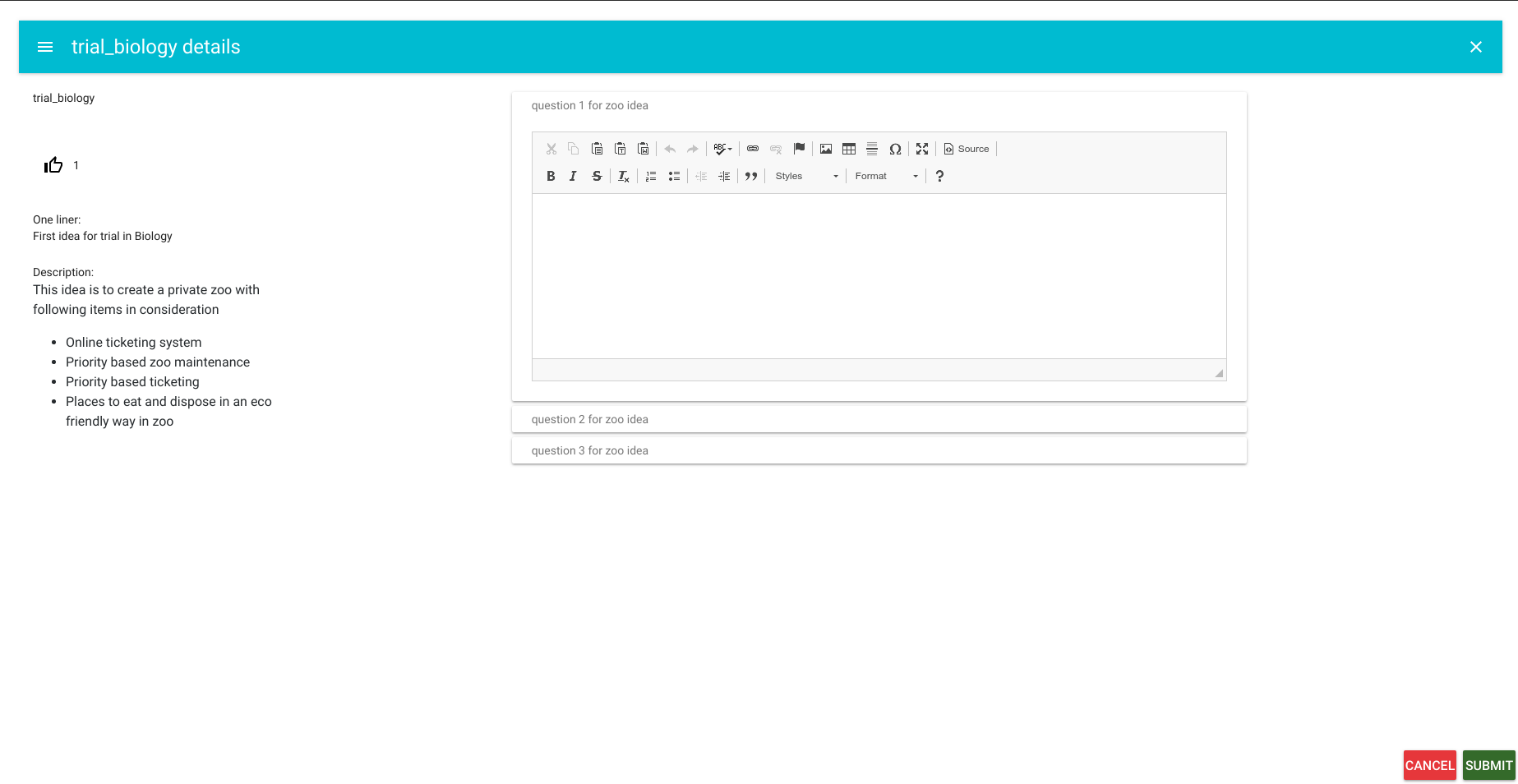Click the Anchor flag icon

click(x=799, y=149)
